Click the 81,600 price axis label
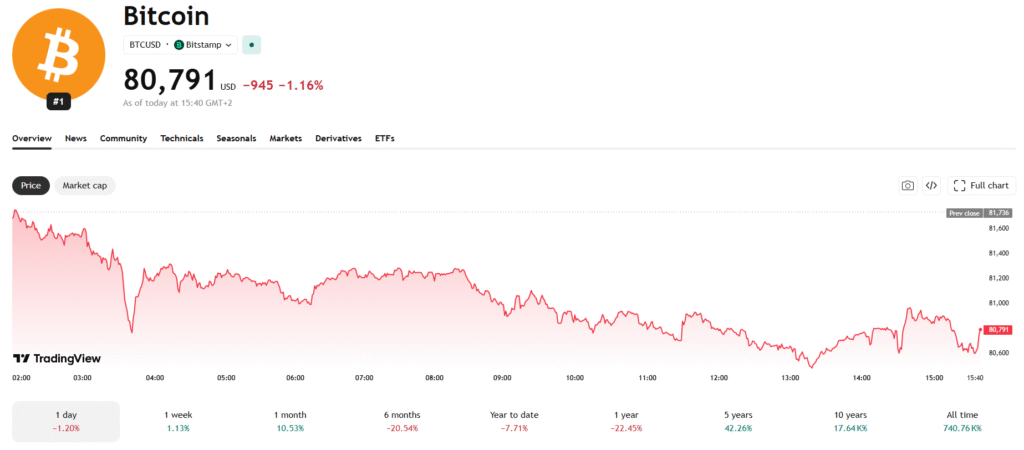 click(999, 228)
